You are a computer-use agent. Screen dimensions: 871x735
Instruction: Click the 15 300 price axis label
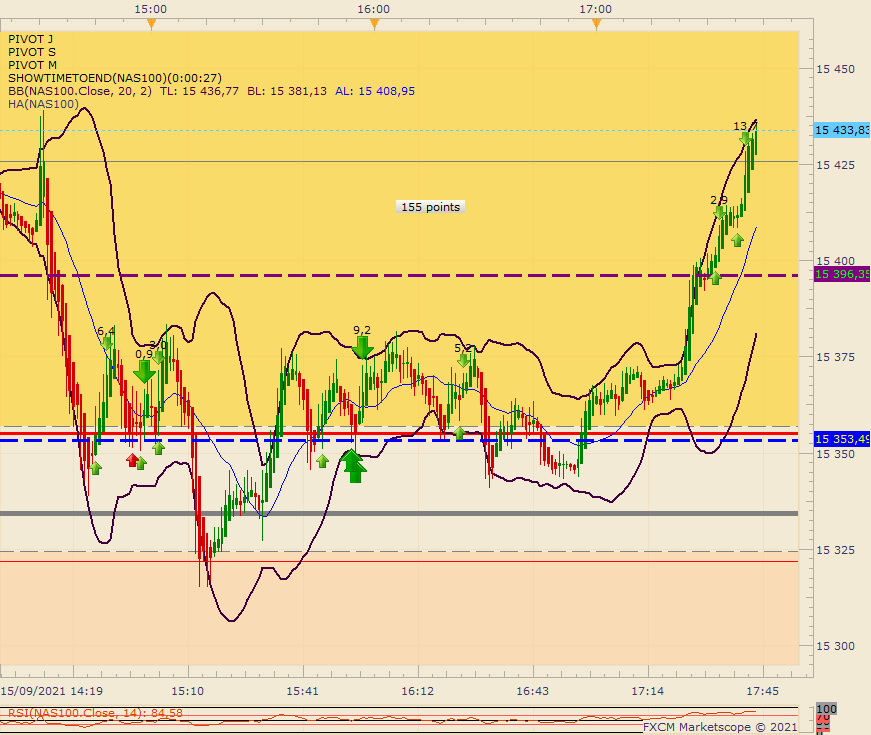[x=835, y=646]
